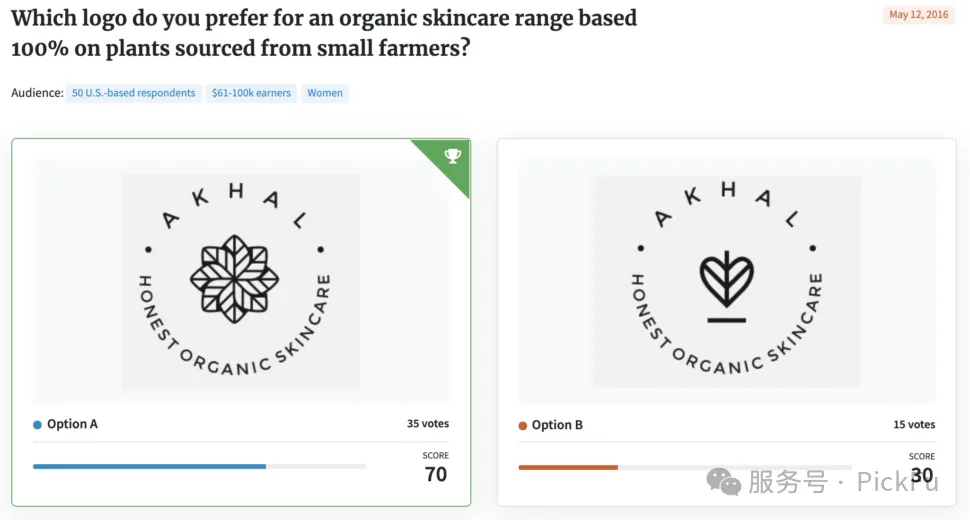Image resolution: width=970 pixels, height=520 pixels.
Task: Click the '35 votes' count
Action: pos(427,424)
